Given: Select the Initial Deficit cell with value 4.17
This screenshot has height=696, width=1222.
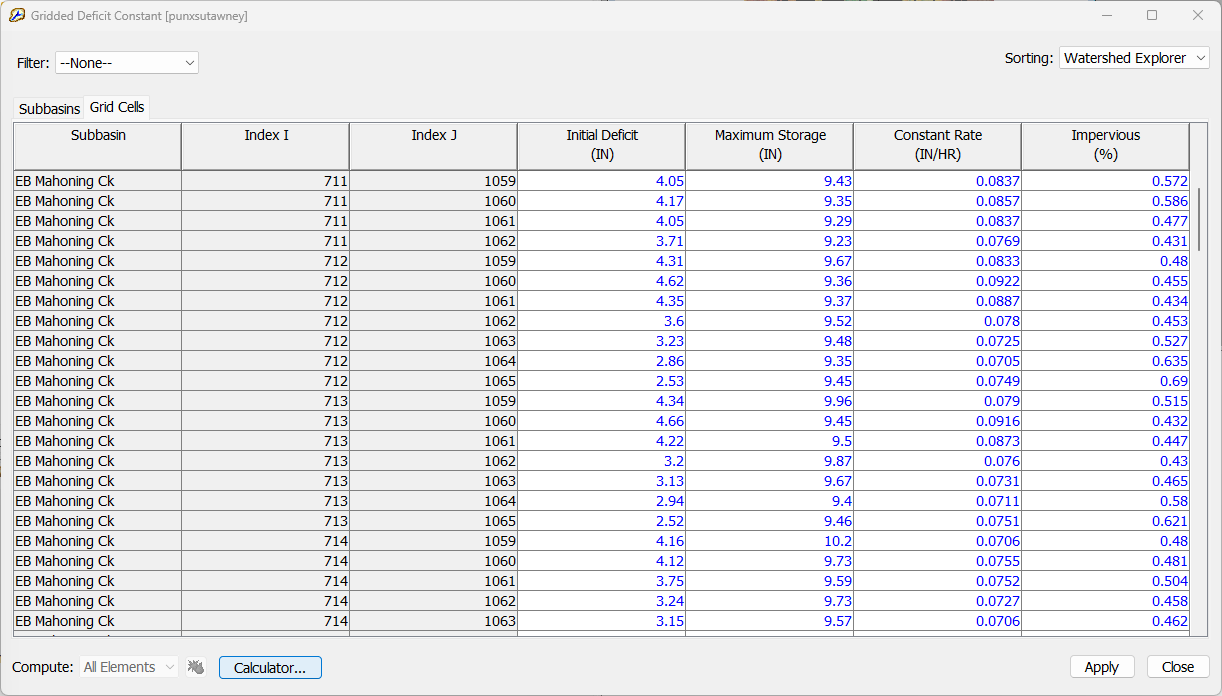Looking at the screenshot, I should tap(602, 201).
